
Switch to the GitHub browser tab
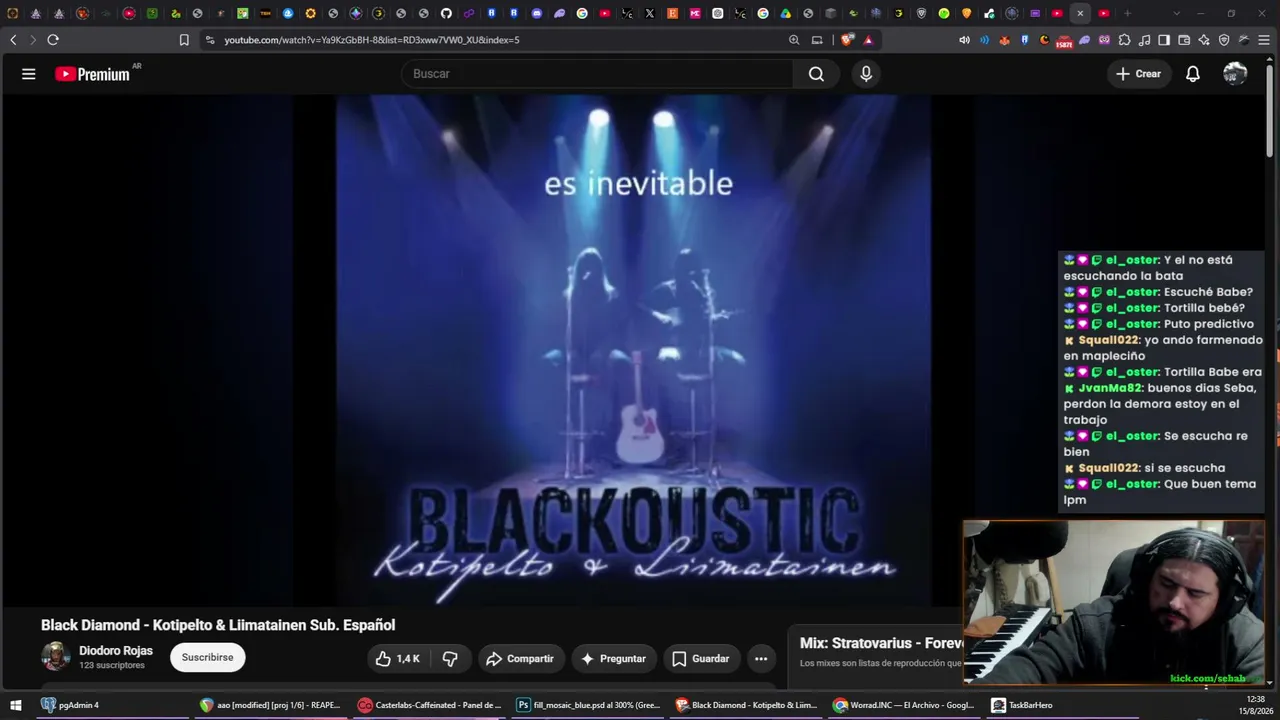click(446, 13)
